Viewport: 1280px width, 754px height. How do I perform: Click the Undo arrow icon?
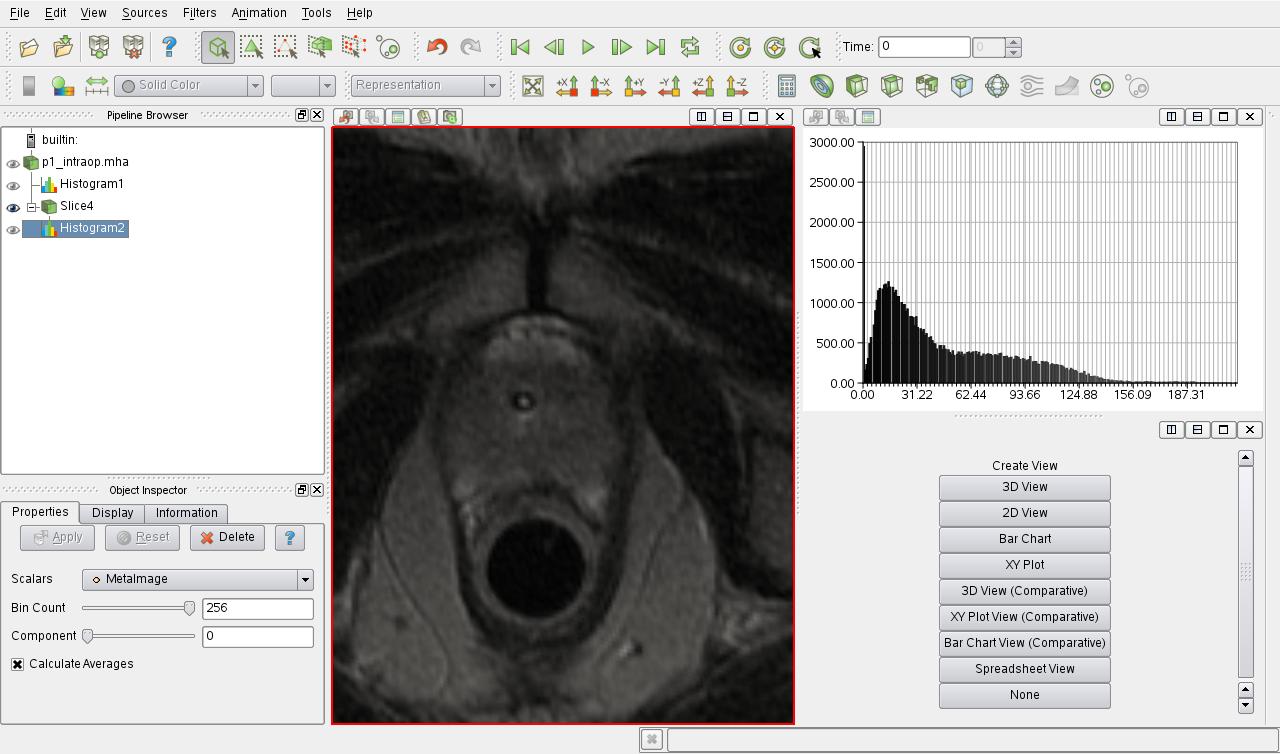(x=436, y=47)
